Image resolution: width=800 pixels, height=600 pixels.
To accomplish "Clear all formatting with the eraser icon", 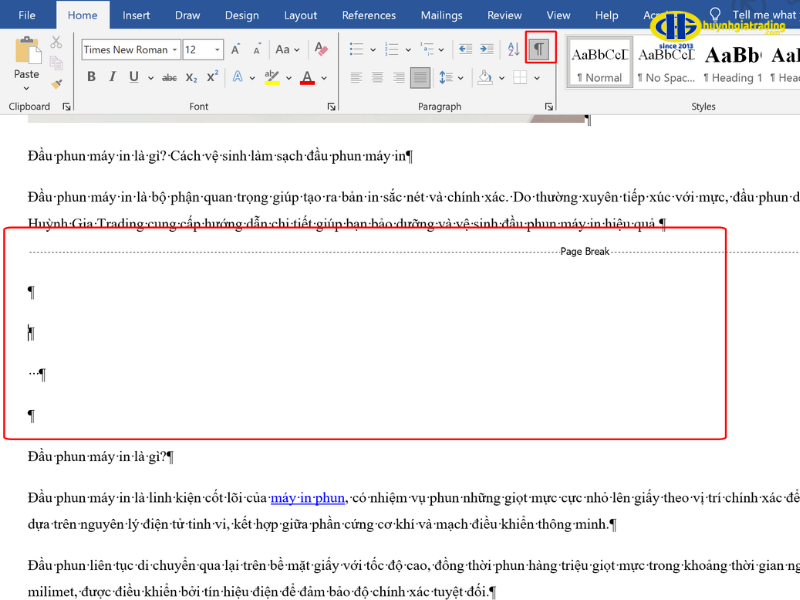I will click(319, 49).
